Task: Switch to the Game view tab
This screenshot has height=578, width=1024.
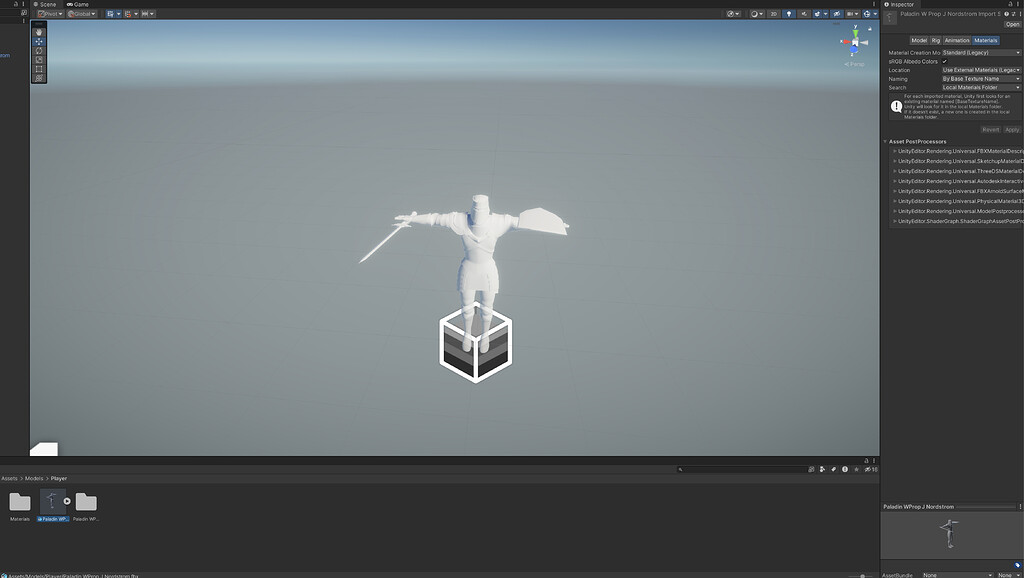Action: tap(78, 4)
